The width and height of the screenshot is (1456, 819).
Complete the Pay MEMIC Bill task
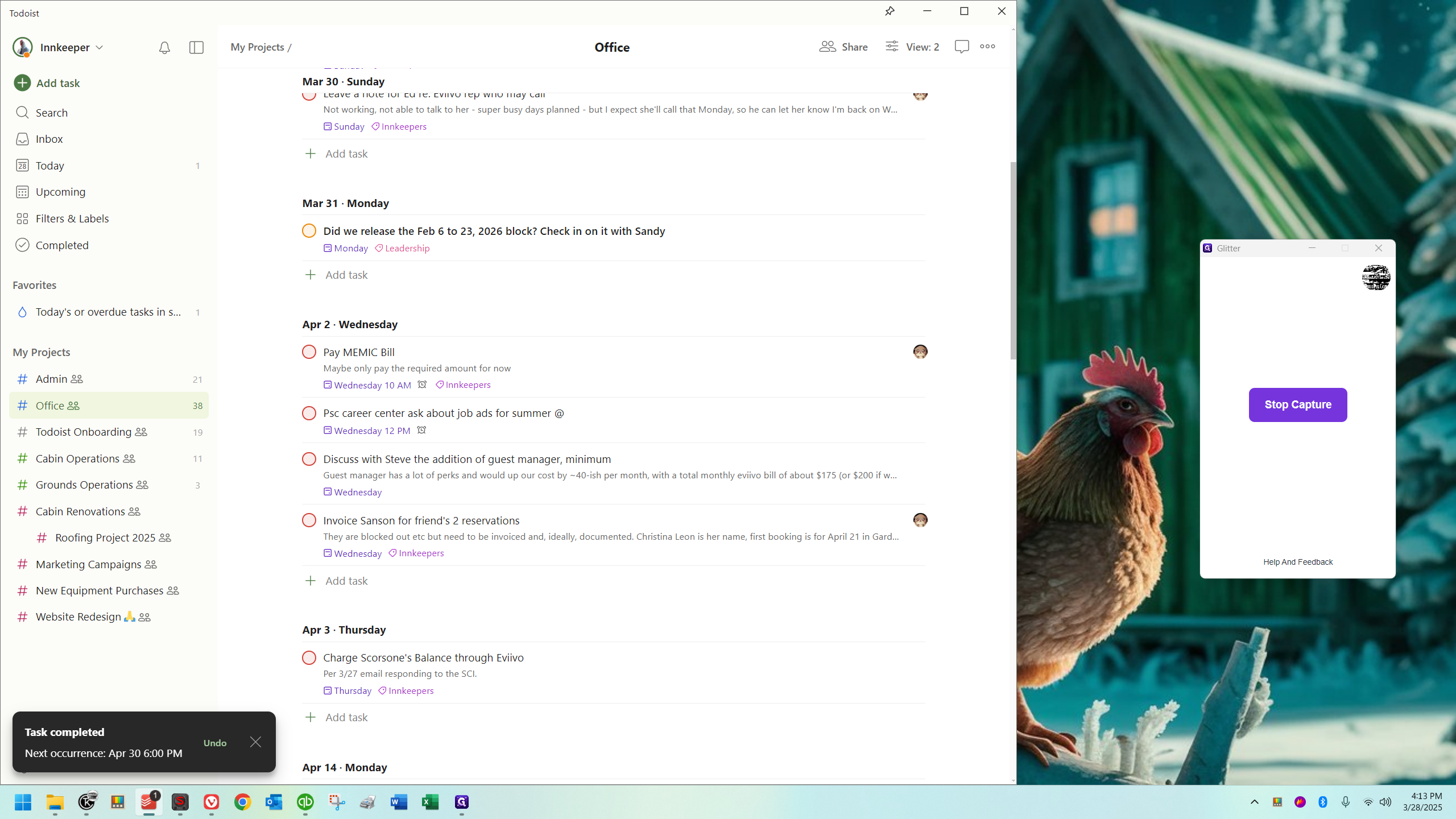309,352
